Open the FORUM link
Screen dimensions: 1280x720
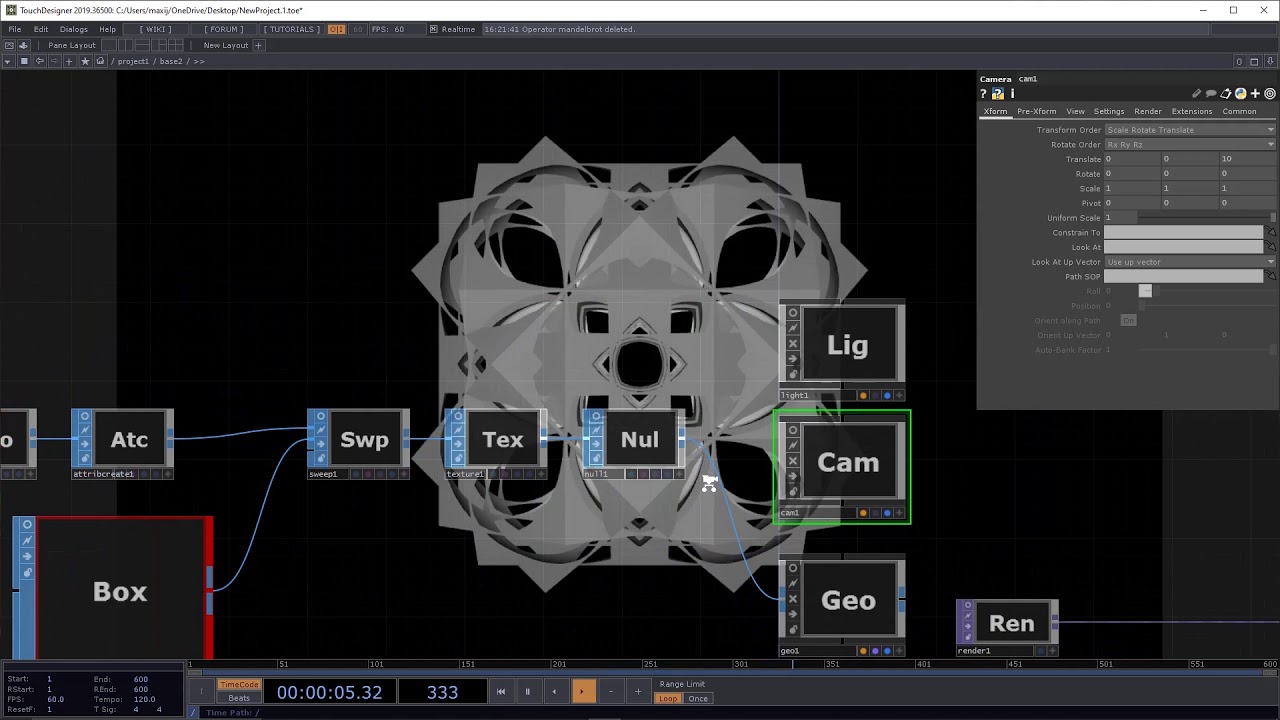click(222, 29)
